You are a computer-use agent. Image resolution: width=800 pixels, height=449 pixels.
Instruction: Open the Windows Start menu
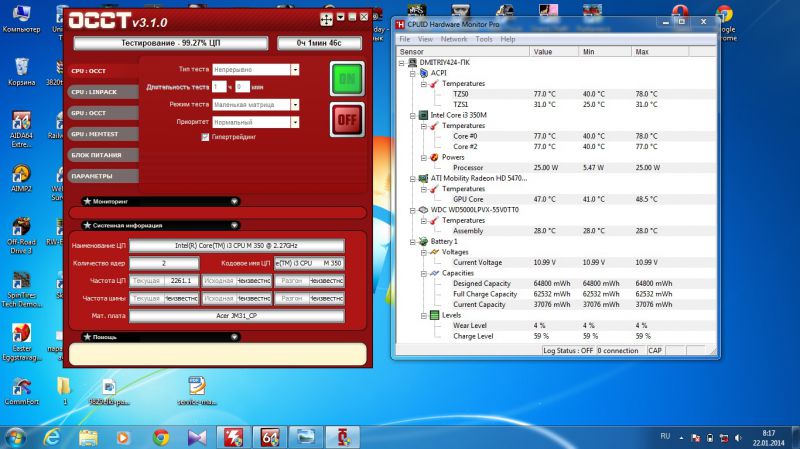pyautogui.click(x=15, y=438)
